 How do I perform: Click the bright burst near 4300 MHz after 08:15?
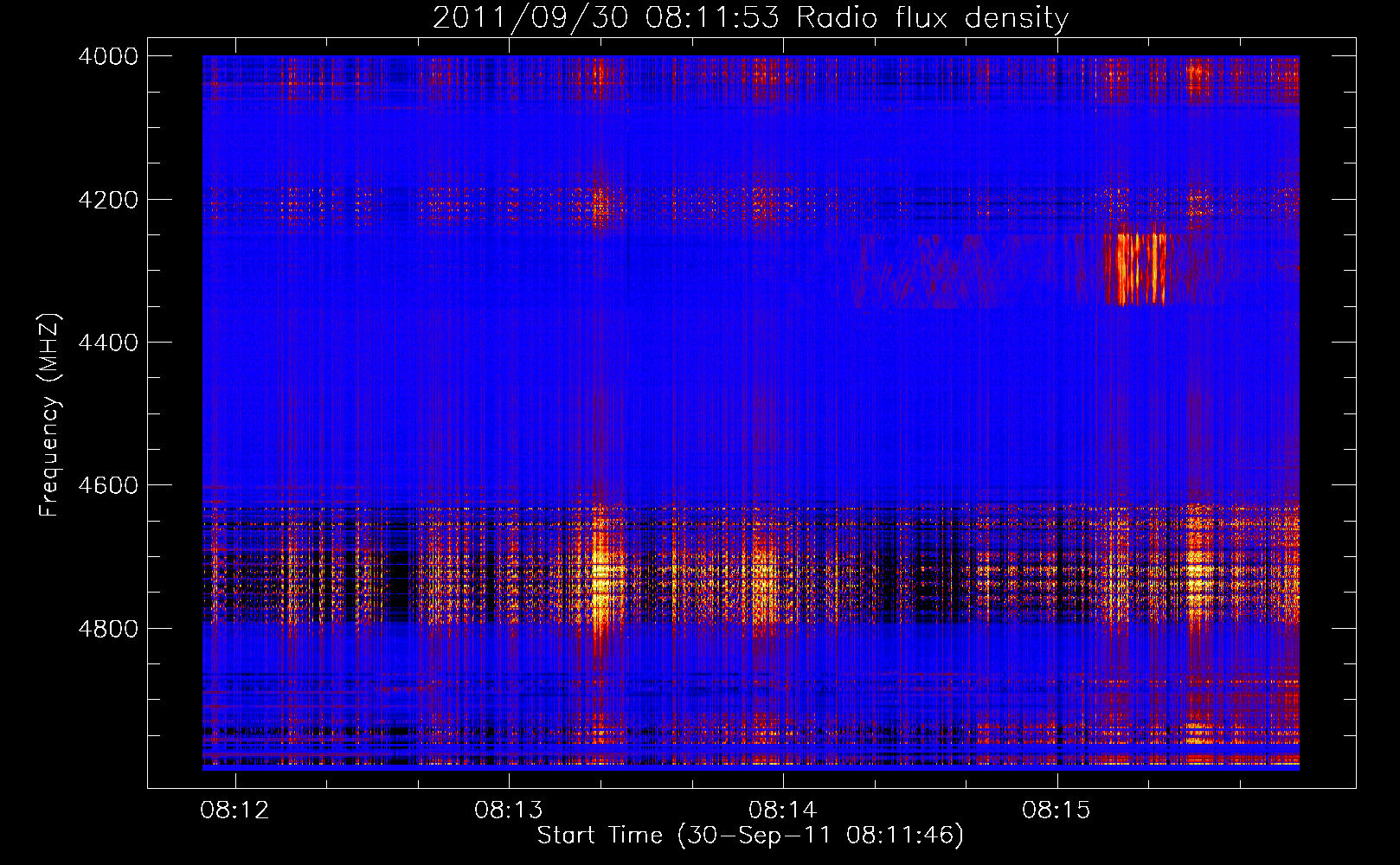(1136, 269)
